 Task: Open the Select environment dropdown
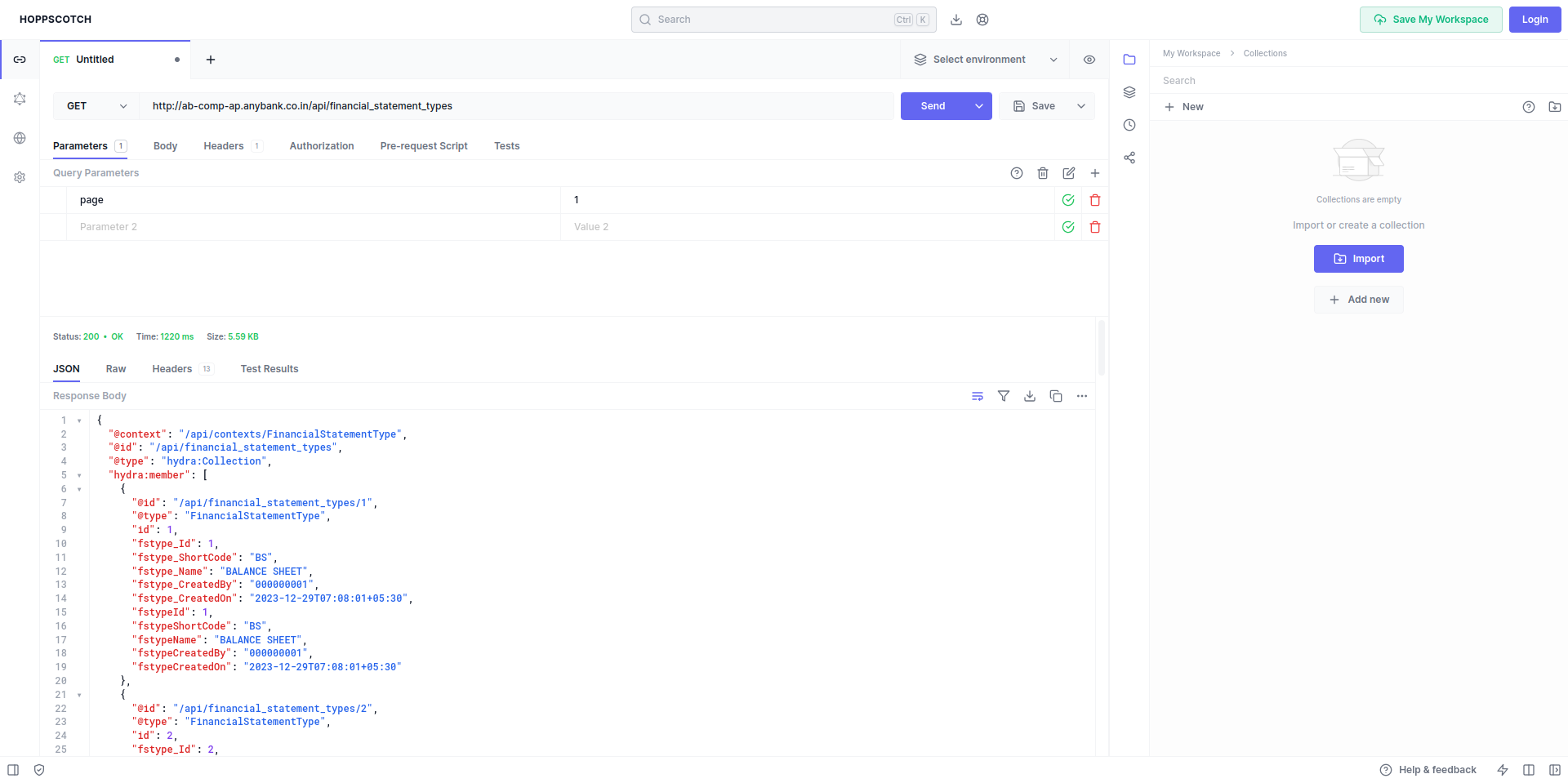(x=980, y=59)
